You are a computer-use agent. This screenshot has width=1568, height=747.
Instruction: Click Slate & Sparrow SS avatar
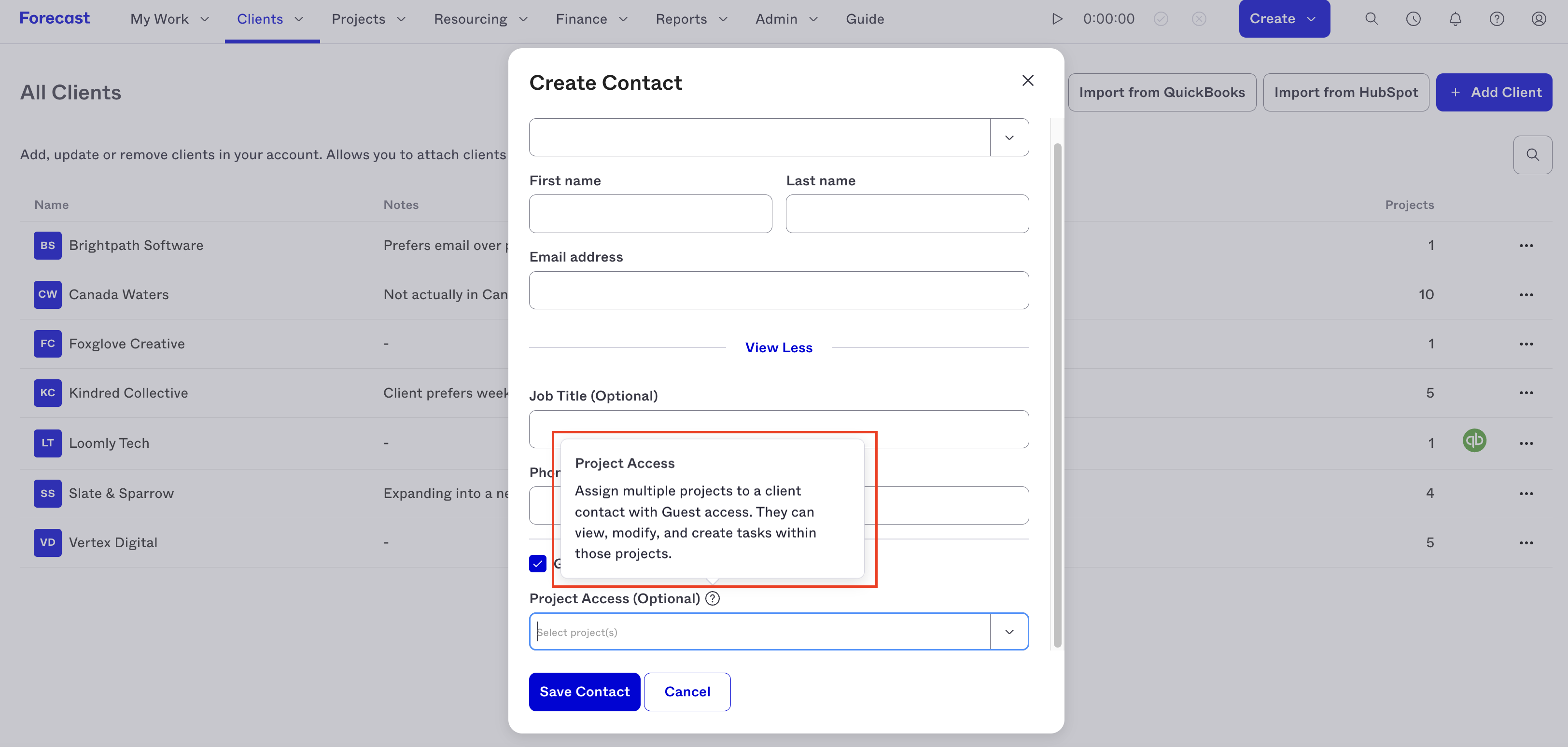pos(47,493)
